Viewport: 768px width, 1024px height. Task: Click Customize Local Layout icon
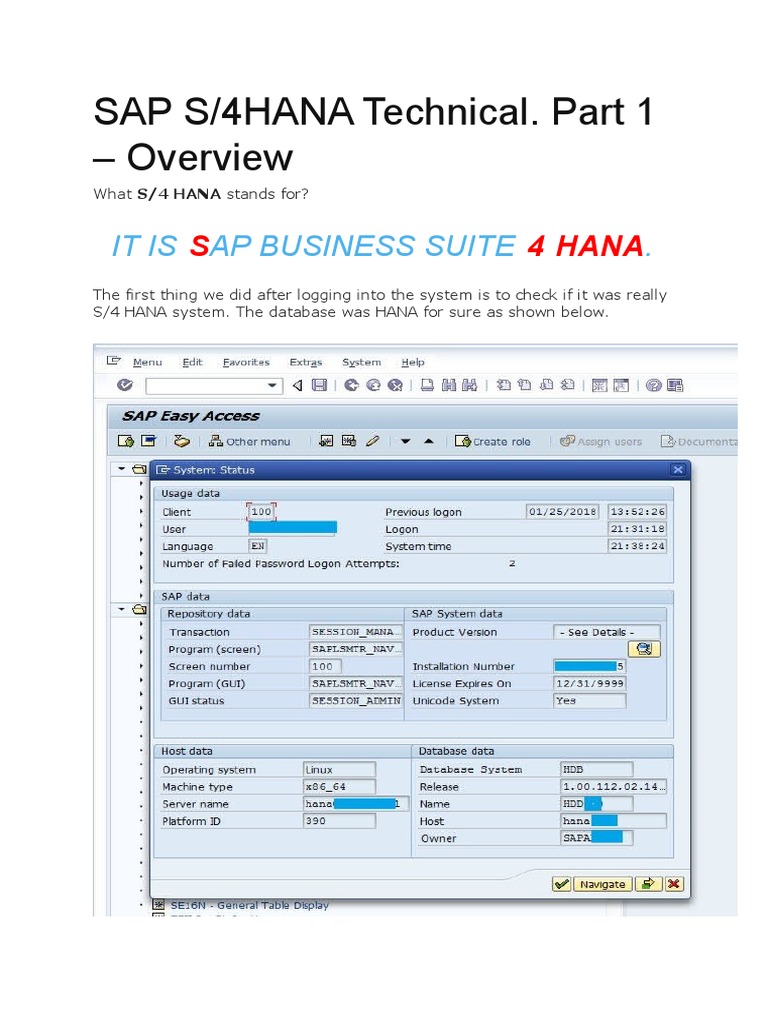[675, 385]
